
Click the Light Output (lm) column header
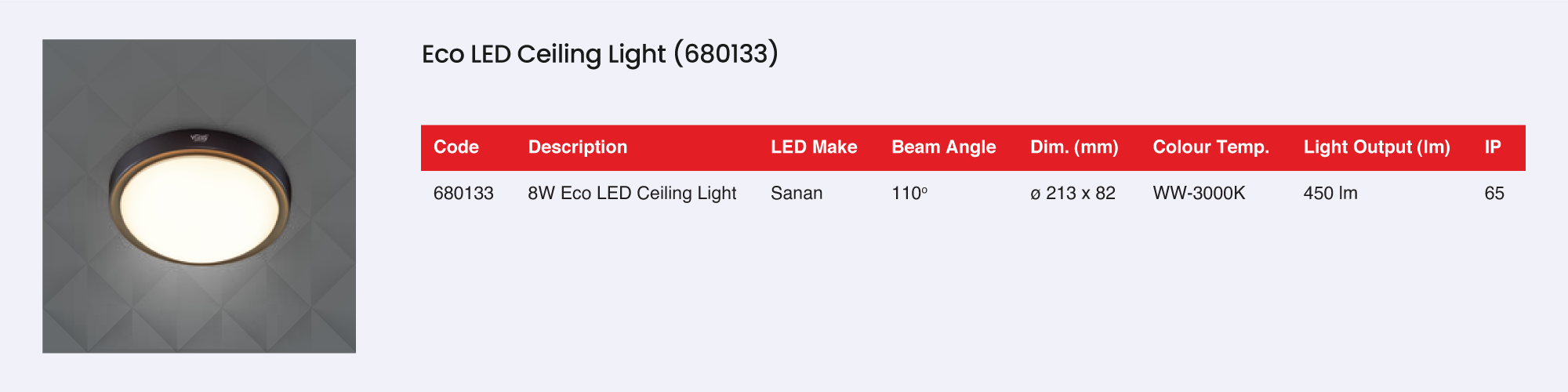click(1377, 147)
